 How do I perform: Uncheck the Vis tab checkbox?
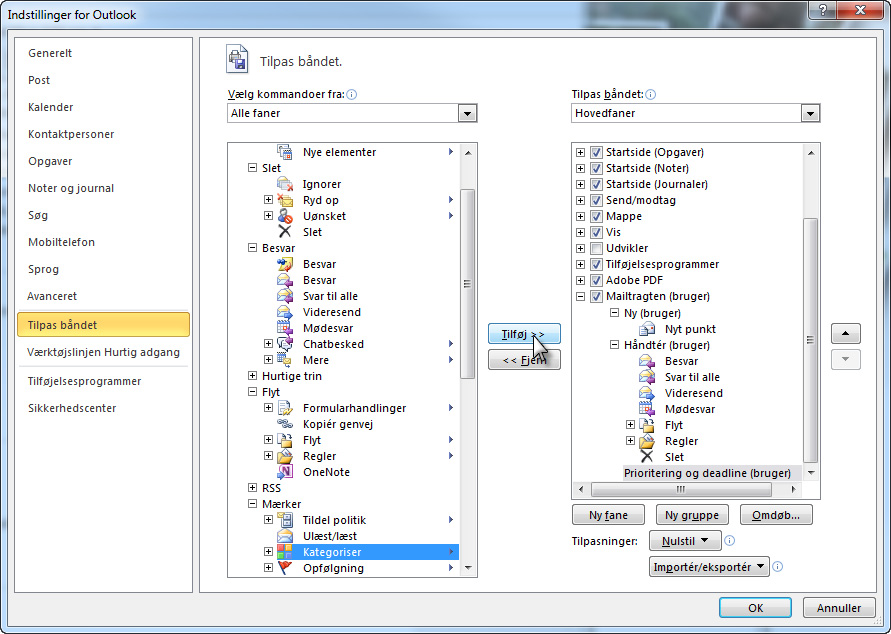[596, 232]
